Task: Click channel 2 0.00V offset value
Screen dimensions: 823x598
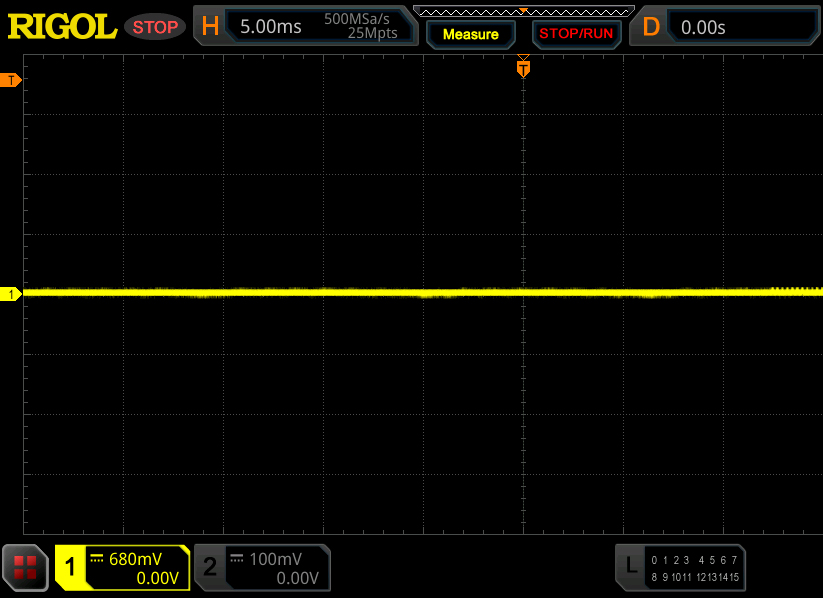Action: (x=298, y=578)
